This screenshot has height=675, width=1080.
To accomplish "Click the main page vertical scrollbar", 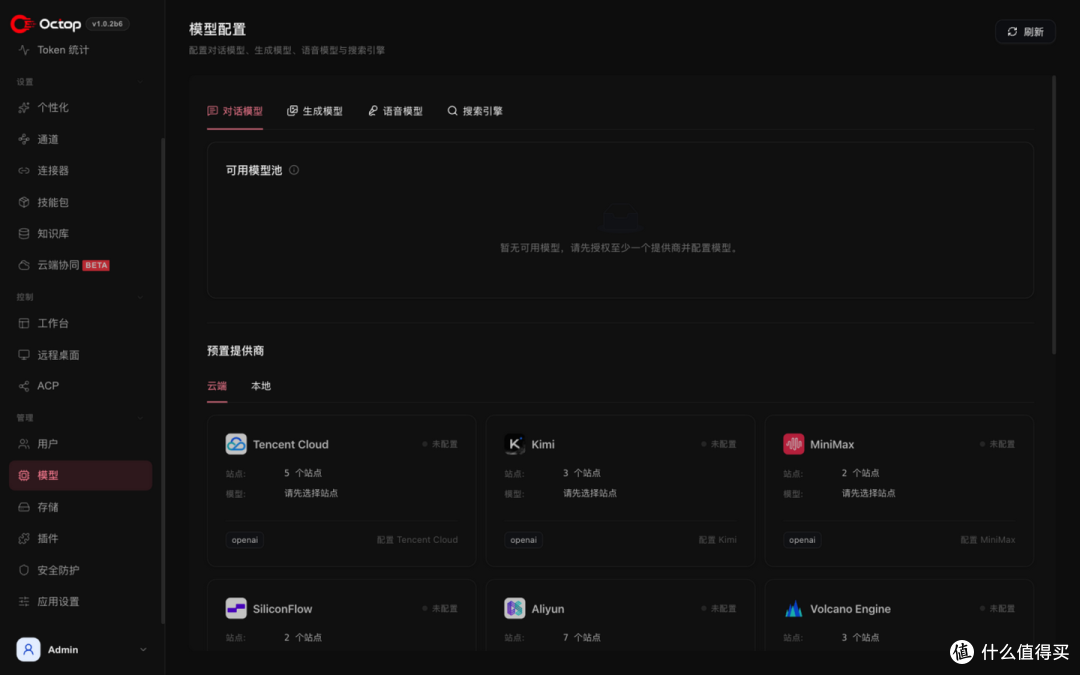I will click(1054, 215).
